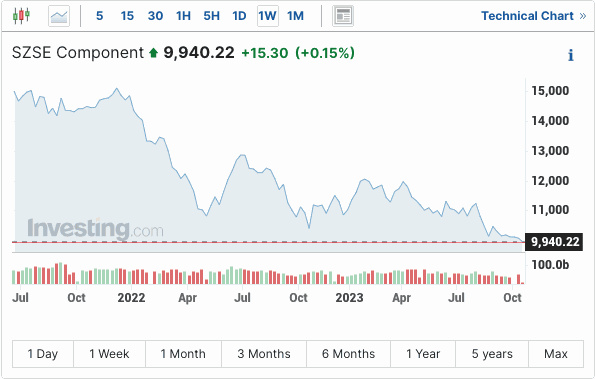Open the Technical Chart link
Screen dimensions: 595x379
534,16
